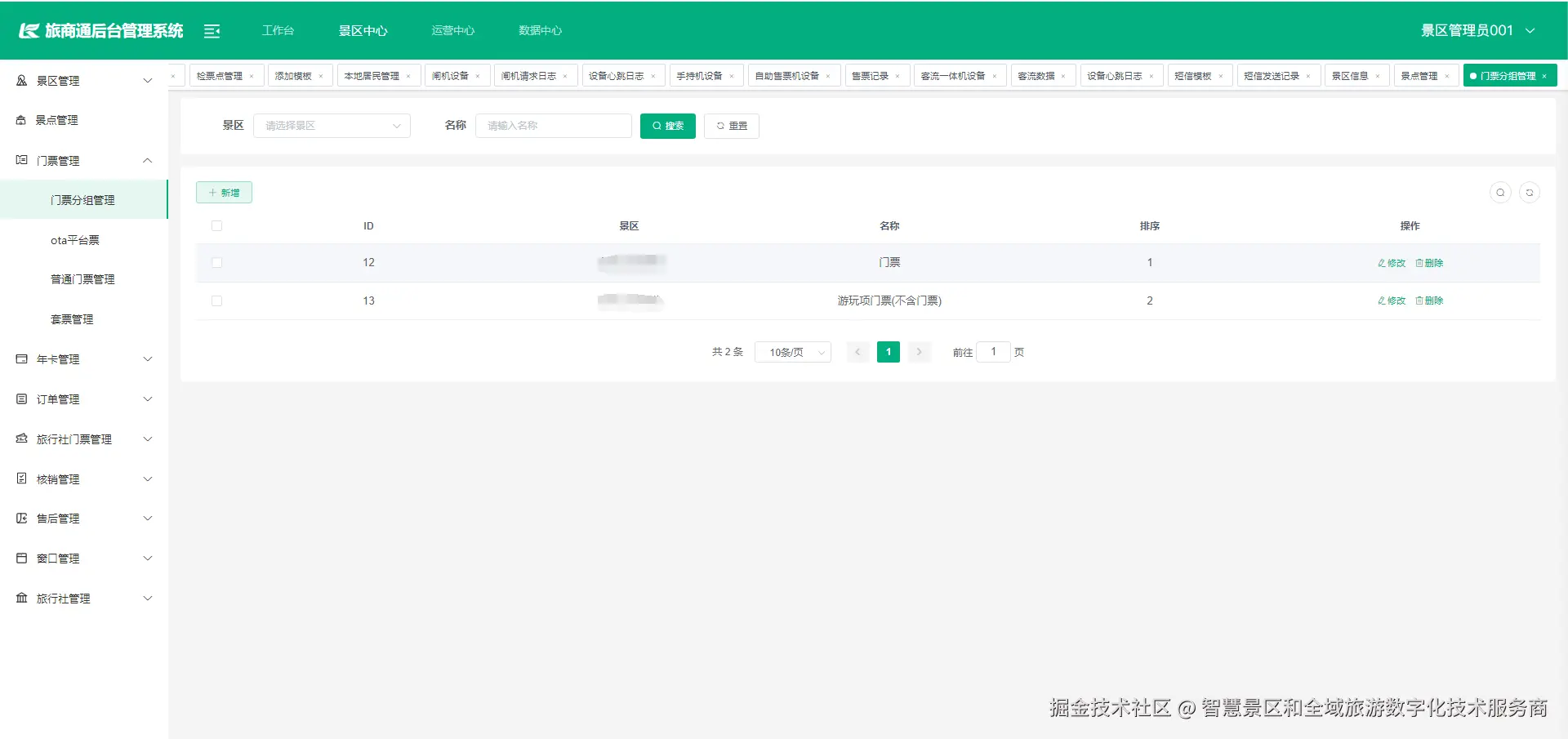
Task: Check the checkbox for row ID 12
Action: click(216, 262)
